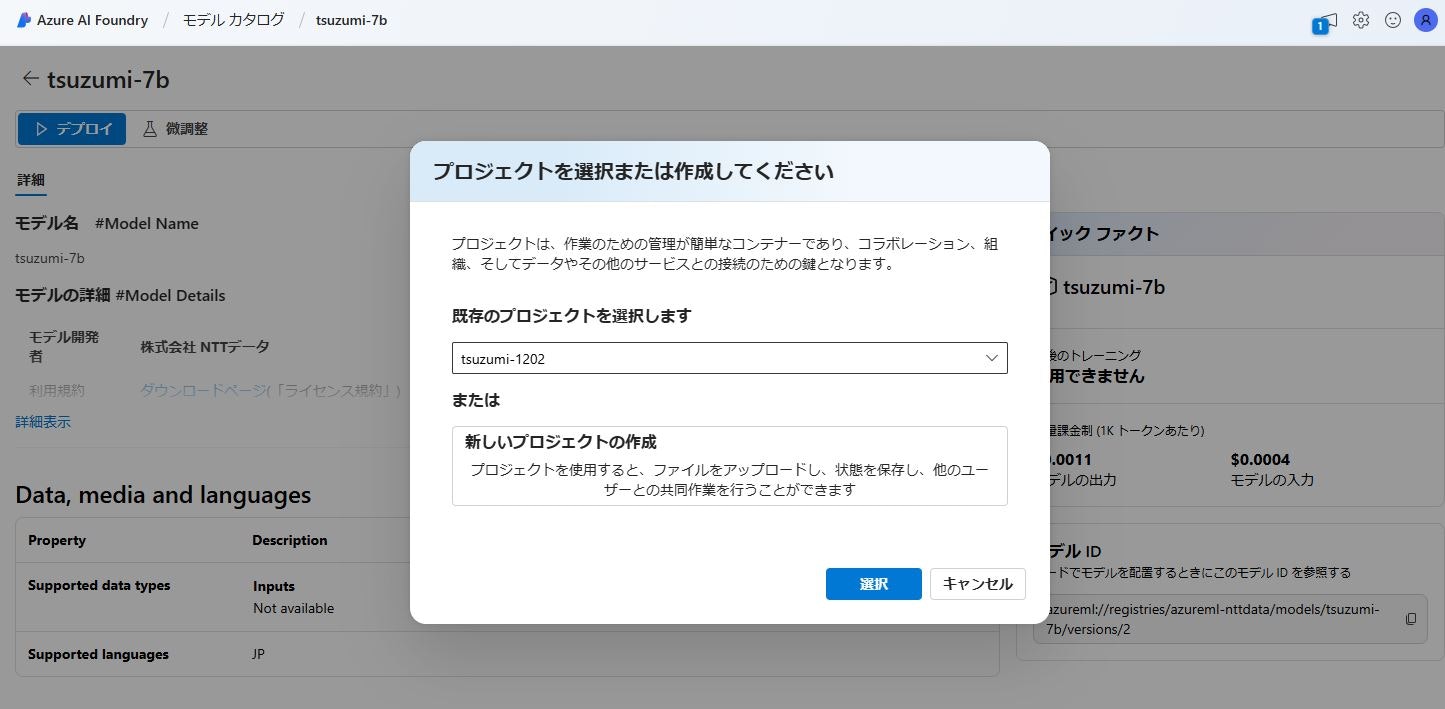Click the モデルの入力 label

pyautogui.click(x=1272, y=480)
